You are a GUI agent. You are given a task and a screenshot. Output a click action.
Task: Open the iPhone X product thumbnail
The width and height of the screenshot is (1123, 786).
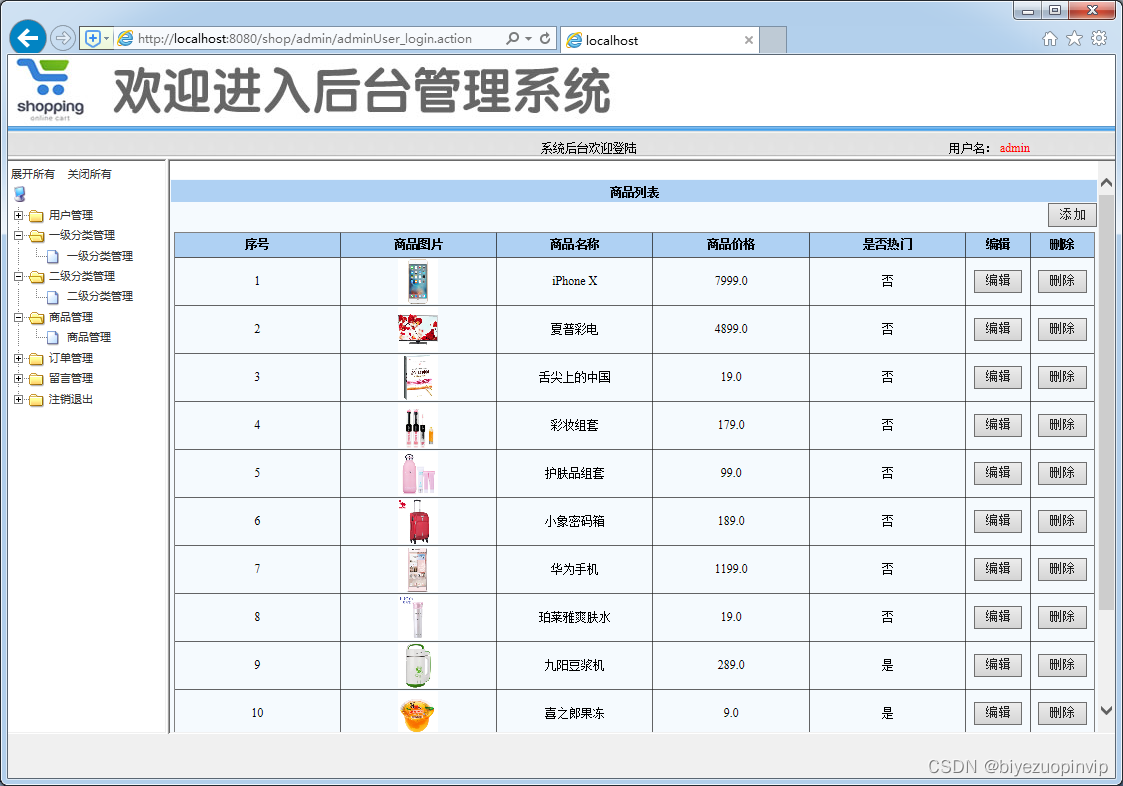point(418,282)
